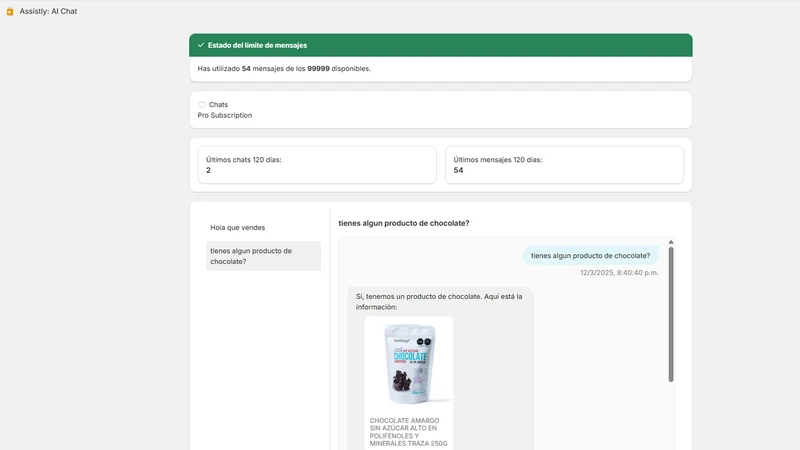Click the scrollbar up arrow in chat
800x450 pixels.
(671, 242)
